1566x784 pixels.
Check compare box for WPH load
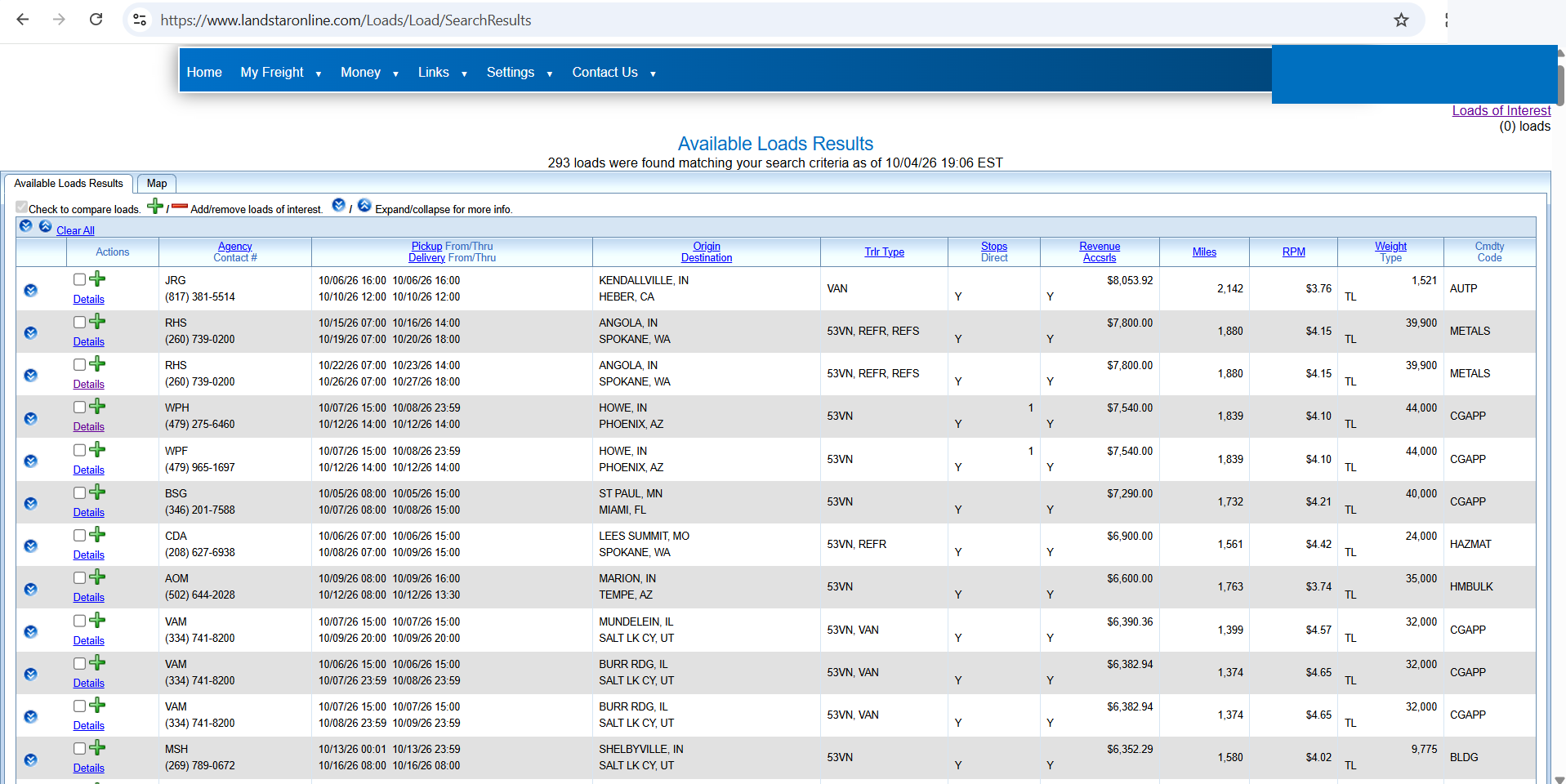(79, 407)
